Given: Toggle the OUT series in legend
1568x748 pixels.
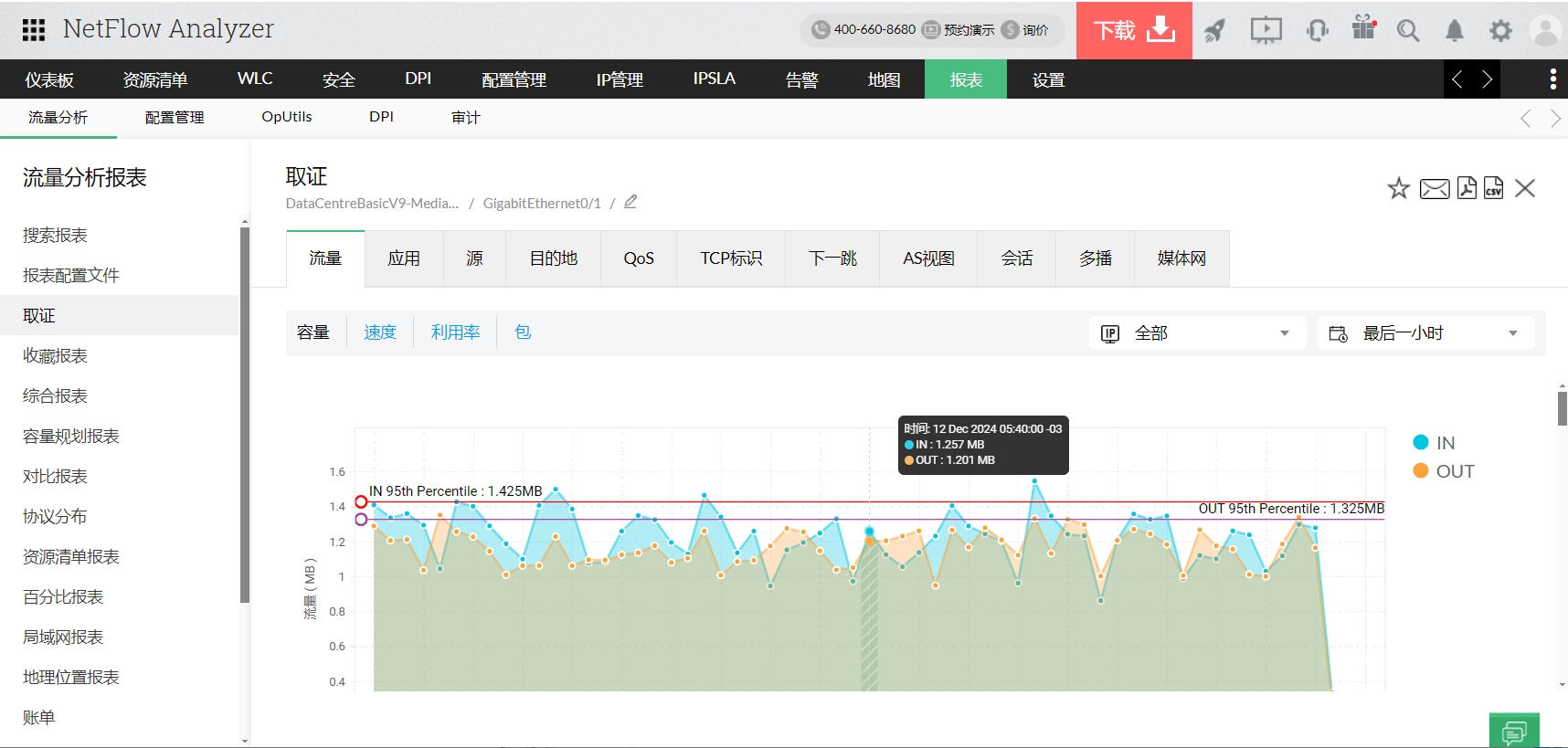Looking at the screenshot, I should click(x=1443, y=471).
